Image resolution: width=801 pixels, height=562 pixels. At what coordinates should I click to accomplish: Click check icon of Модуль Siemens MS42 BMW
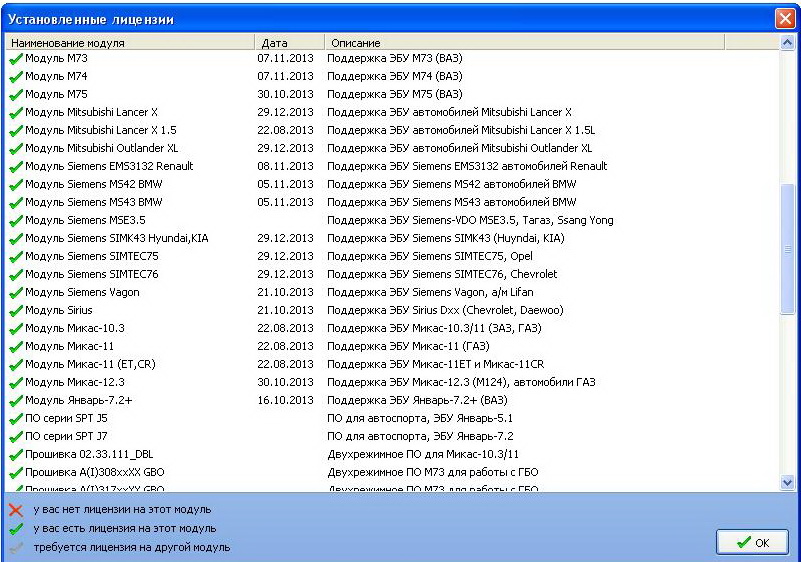16,184
